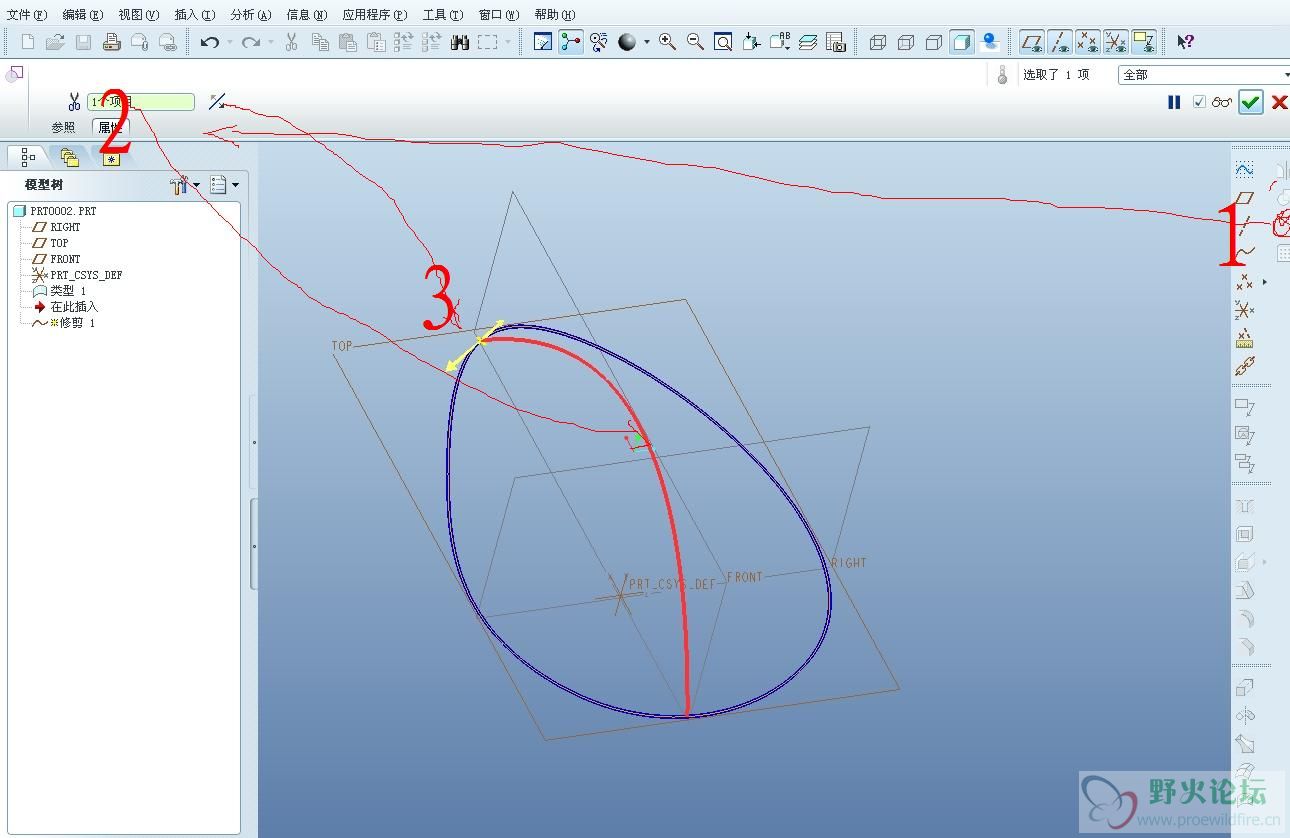Click the appearance sphere icon
This screenshot has height=838, width=1290.
pos(627,42)
